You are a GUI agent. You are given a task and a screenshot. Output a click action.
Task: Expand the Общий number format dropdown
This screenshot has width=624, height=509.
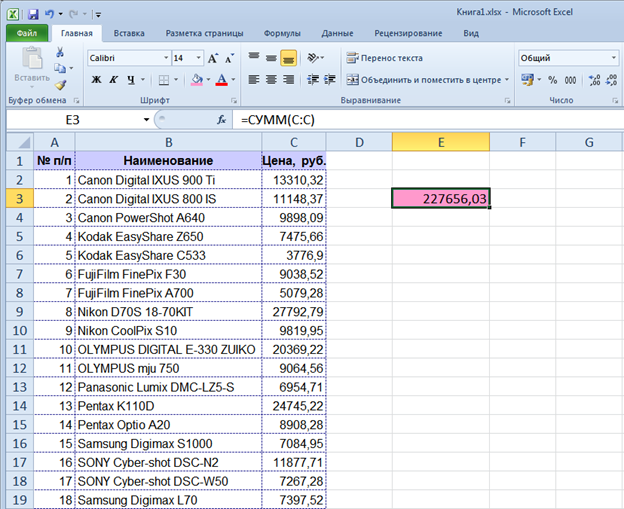(x=612, y=58)
